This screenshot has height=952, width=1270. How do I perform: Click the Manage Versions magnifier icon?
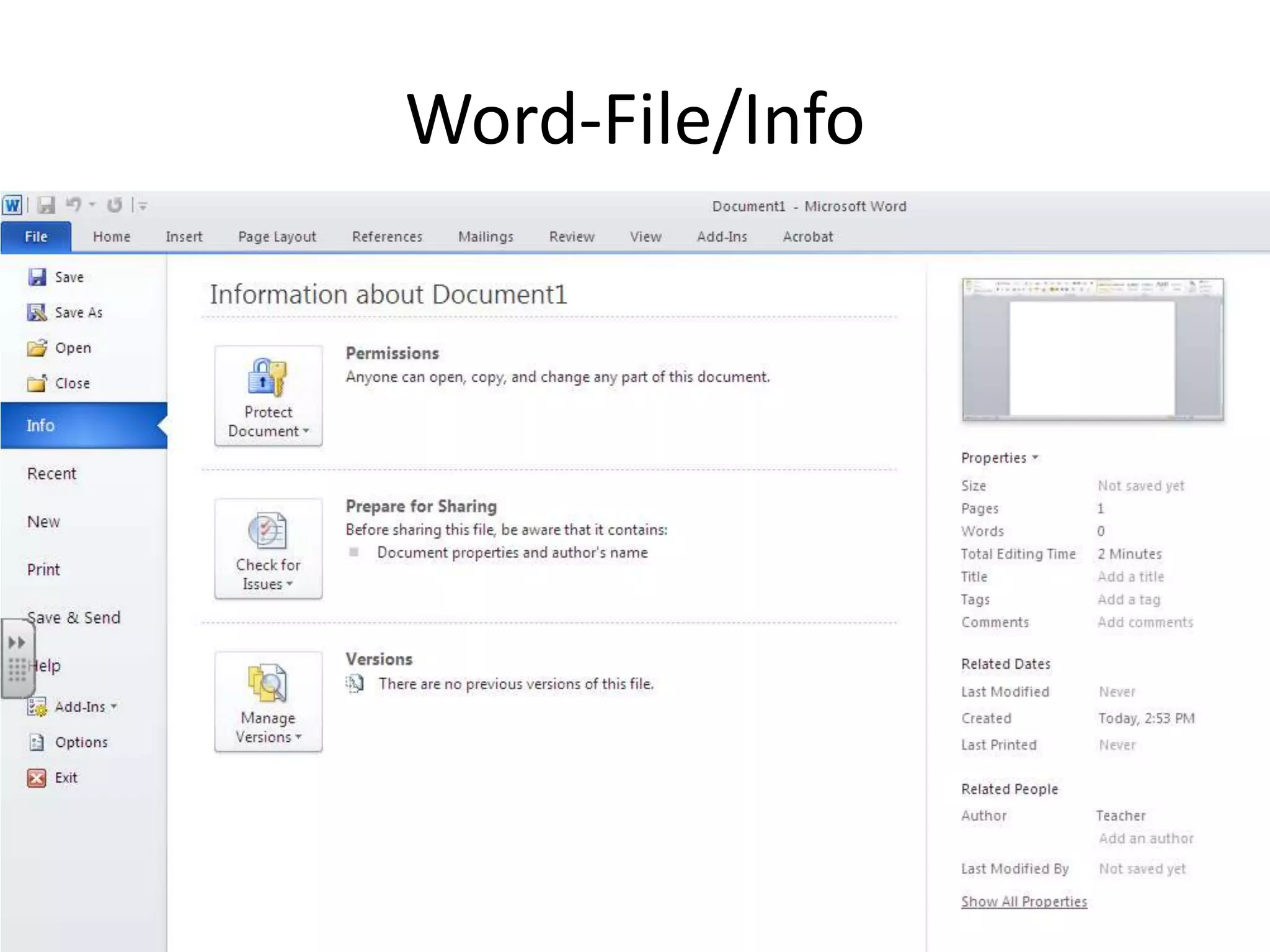268,683
